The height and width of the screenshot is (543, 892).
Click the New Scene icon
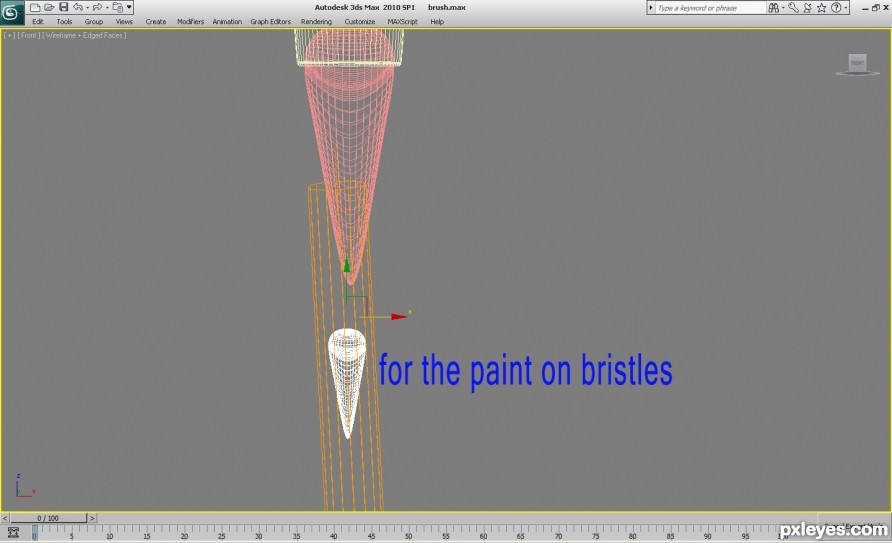tap(35, 7)
